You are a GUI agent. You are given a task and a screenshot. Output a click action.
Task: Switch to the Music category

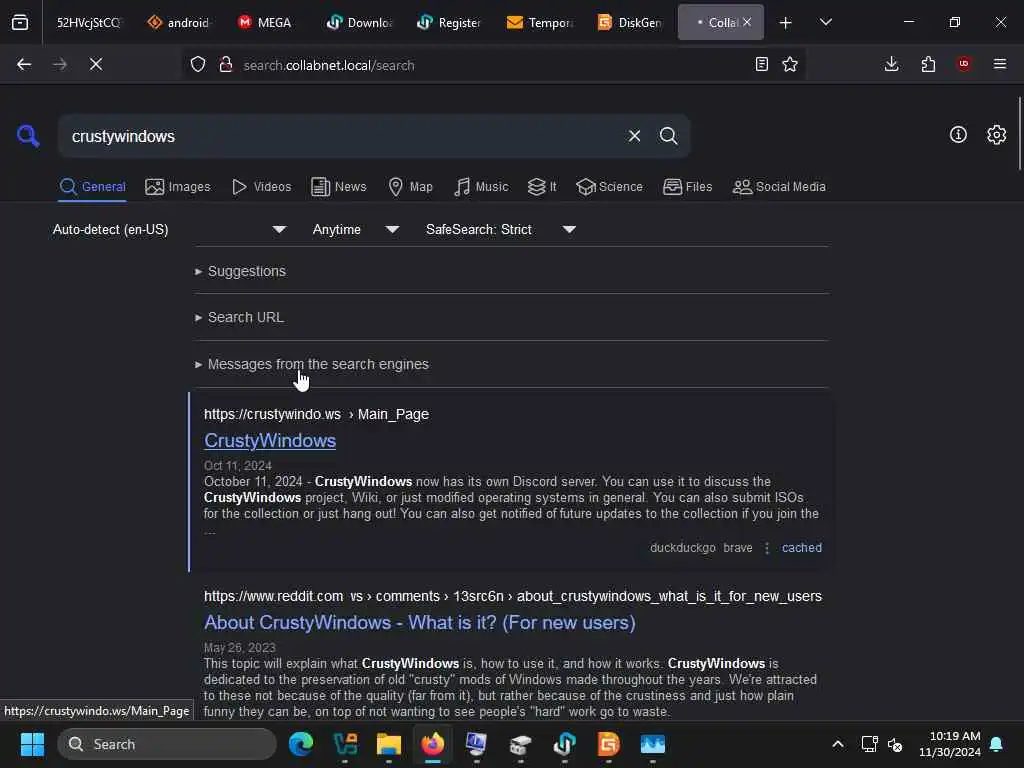481,187
